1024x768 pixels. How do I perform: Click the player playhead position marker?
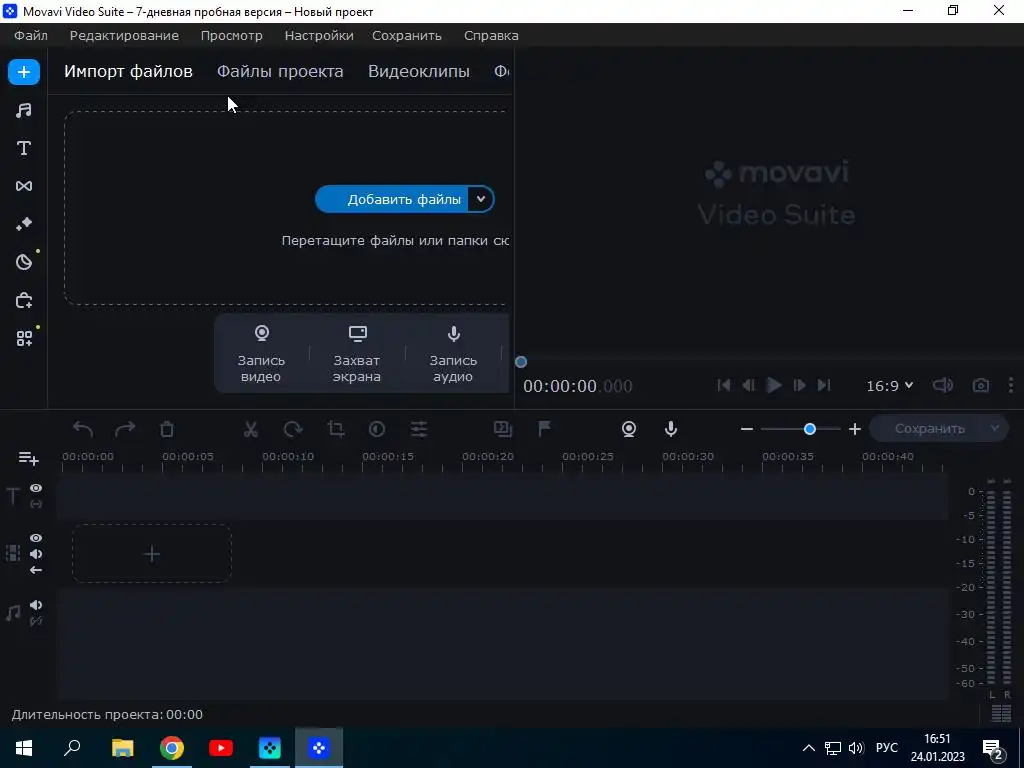click(x=521, y=362)
